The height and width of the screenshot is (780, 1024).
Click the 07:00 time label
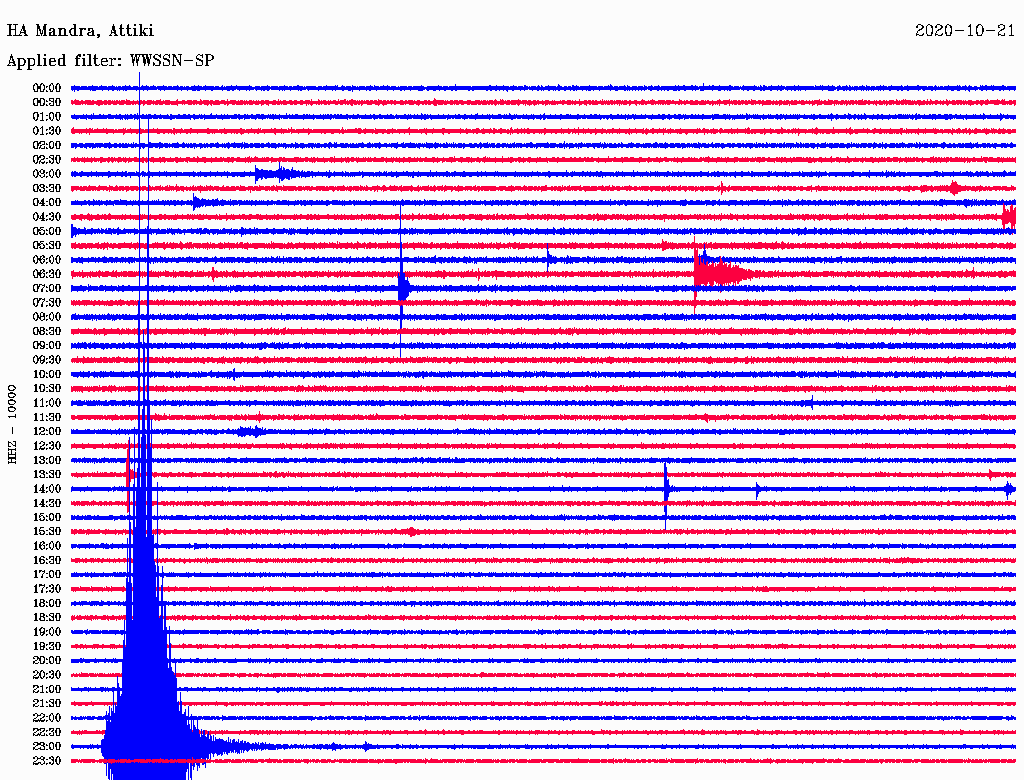click(47, 288)
